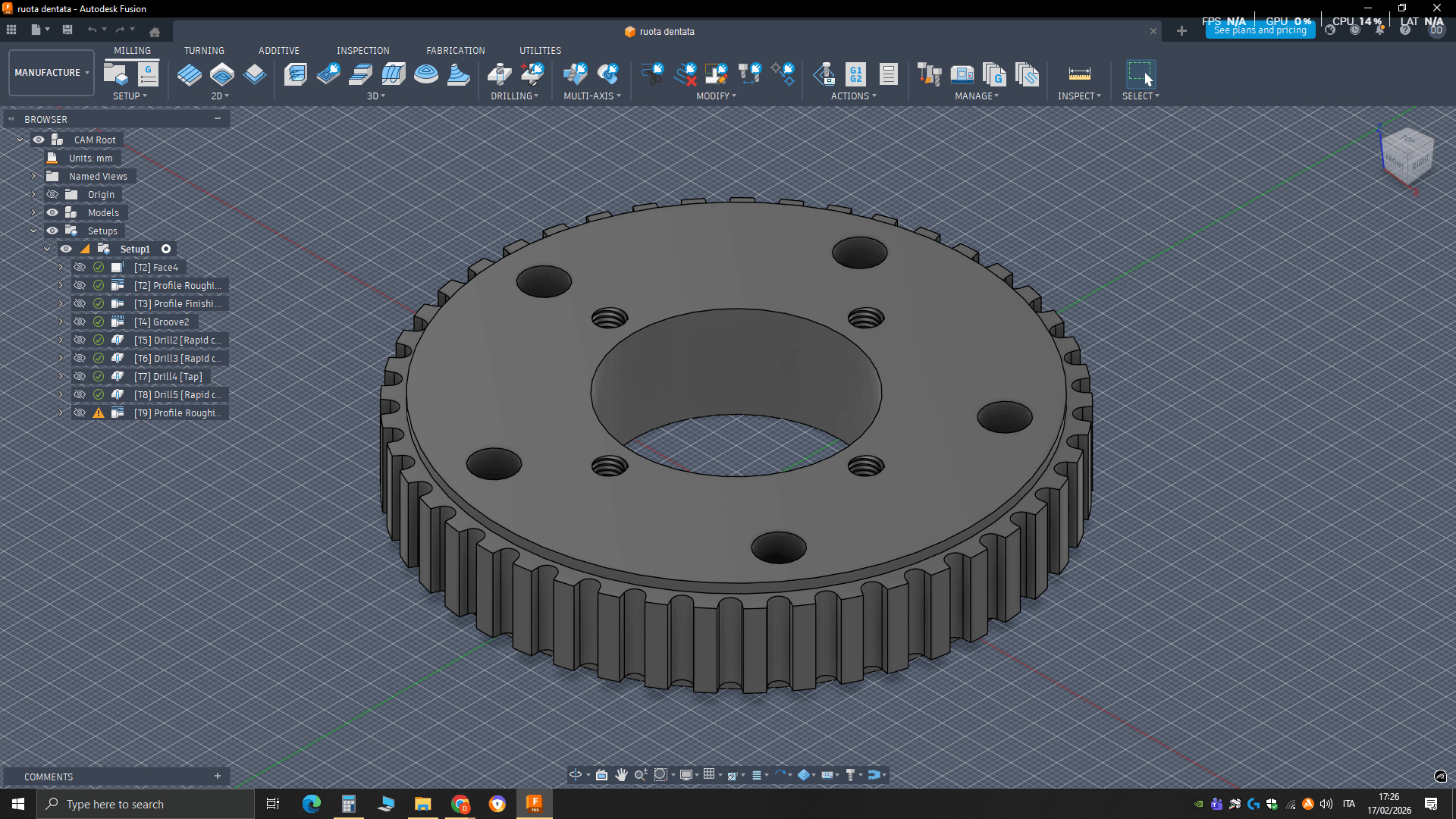Screen dimensions: 1456x819
Task: Click See plans and pricing button
Action: [1260, 30]
